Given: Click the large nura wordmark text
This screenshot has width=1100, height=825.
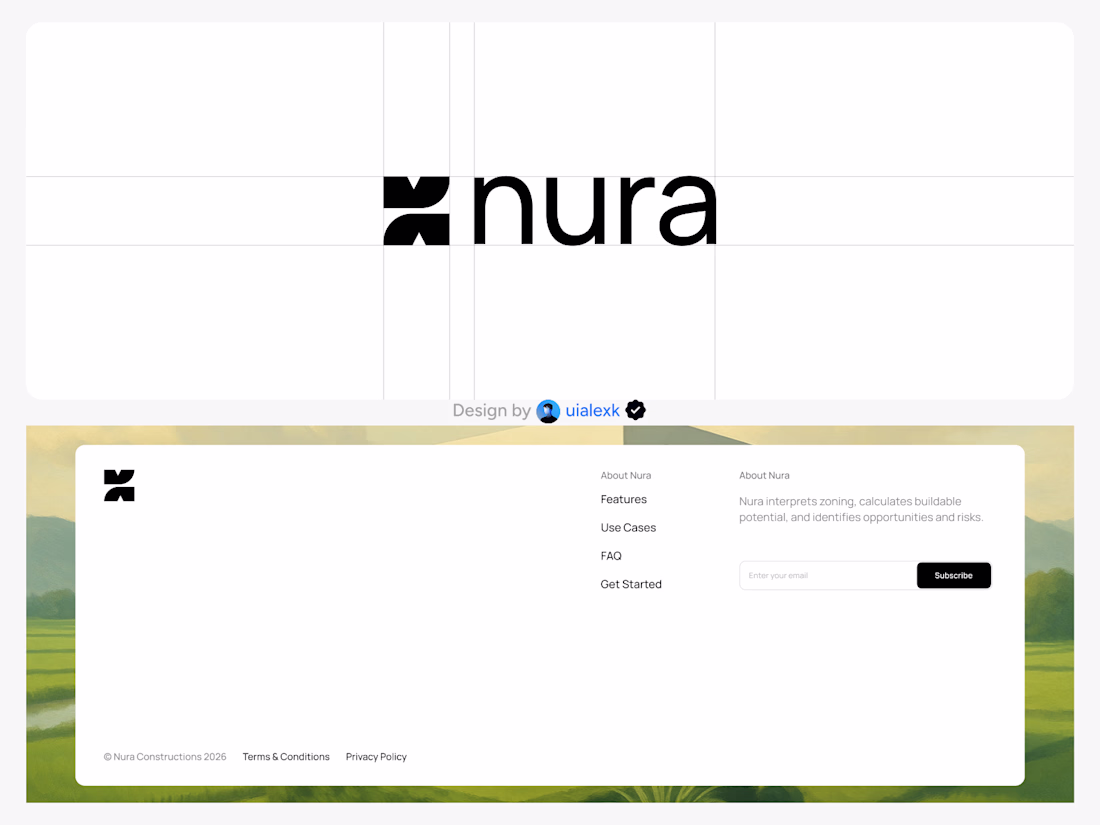Looking at the screenshot, I should tap(595, 210).
